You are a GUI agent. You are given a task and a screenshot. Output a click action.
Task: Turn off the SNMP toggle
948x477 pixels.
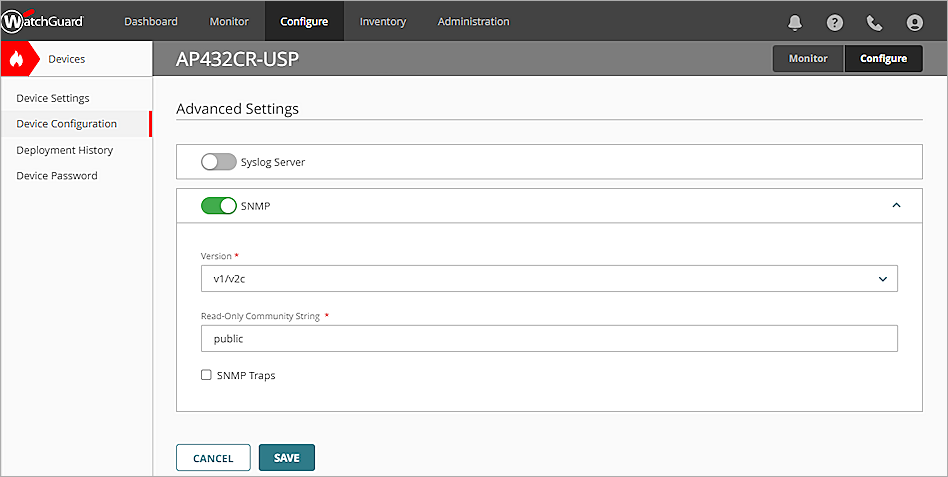click(218, 206)
